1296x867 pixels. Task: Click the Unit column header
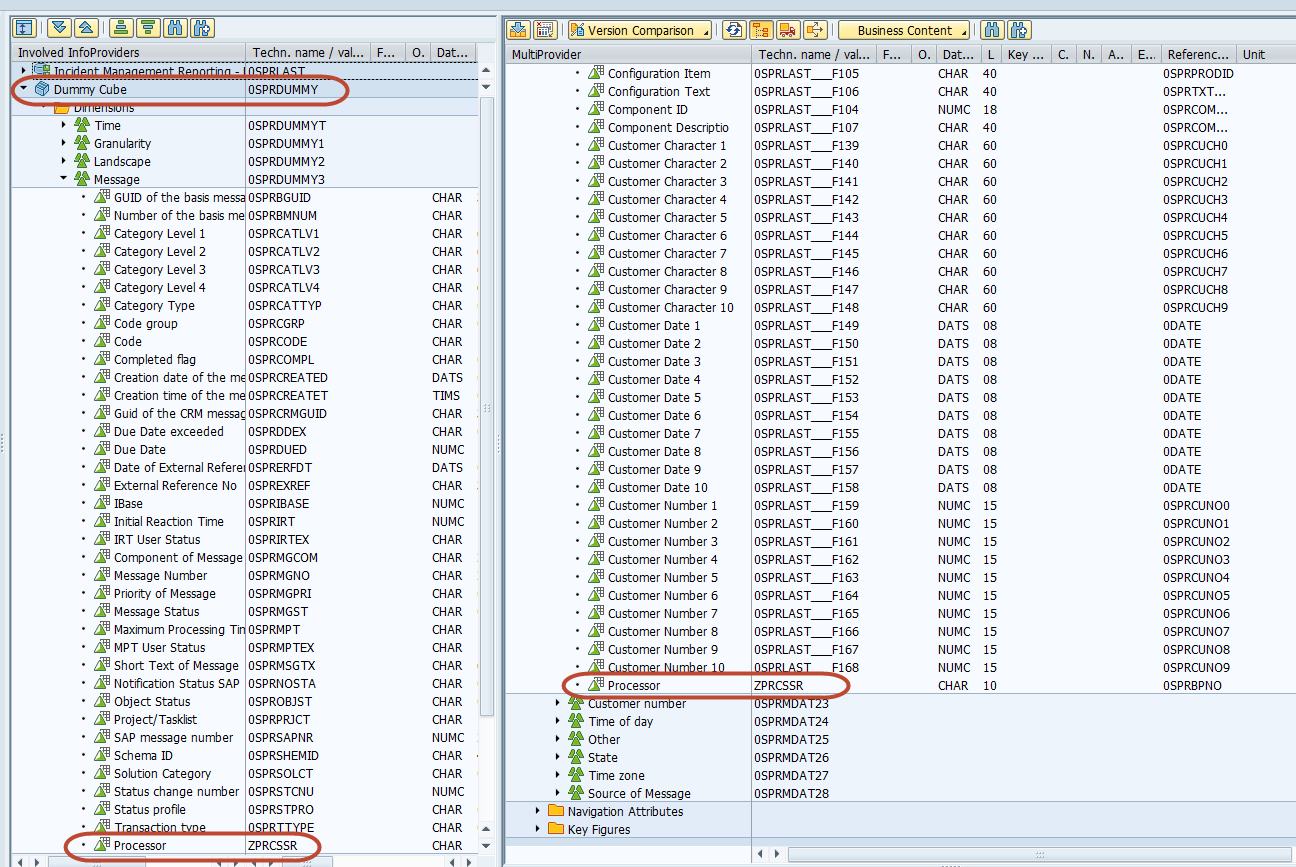1265,54
